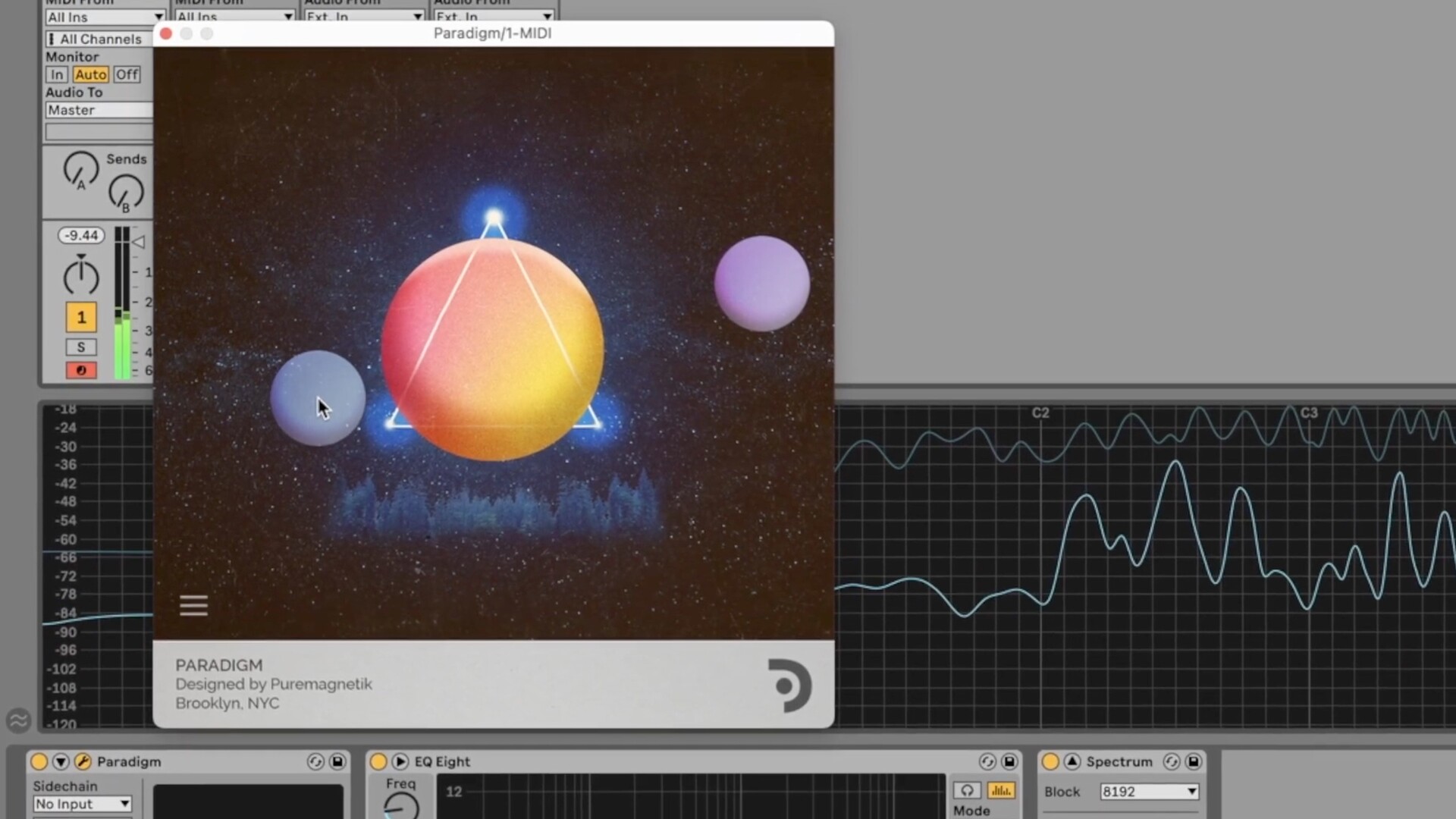Click the -9.44 track volume value
Image resolution: width=1456 pixels, height=819 pixels.
81,235
